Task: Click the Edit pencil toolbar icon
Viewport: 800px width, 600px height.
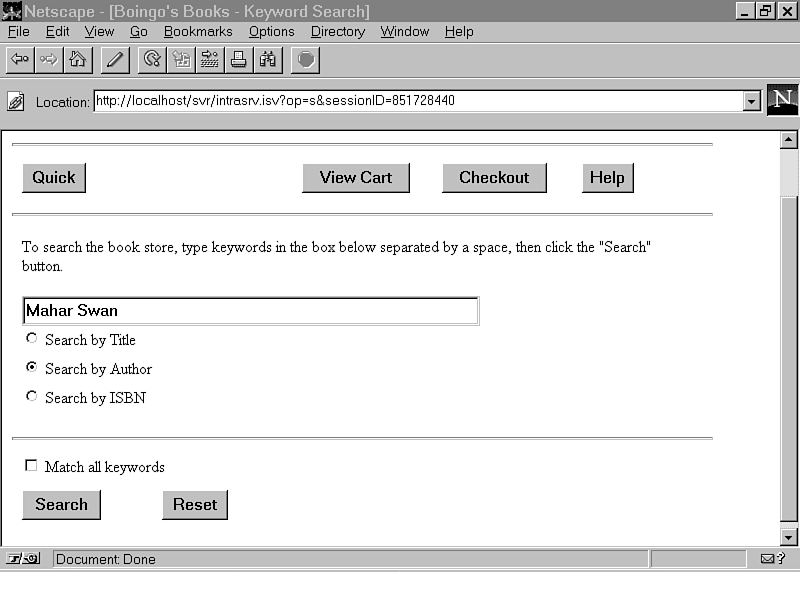Action: pos(115,60)
